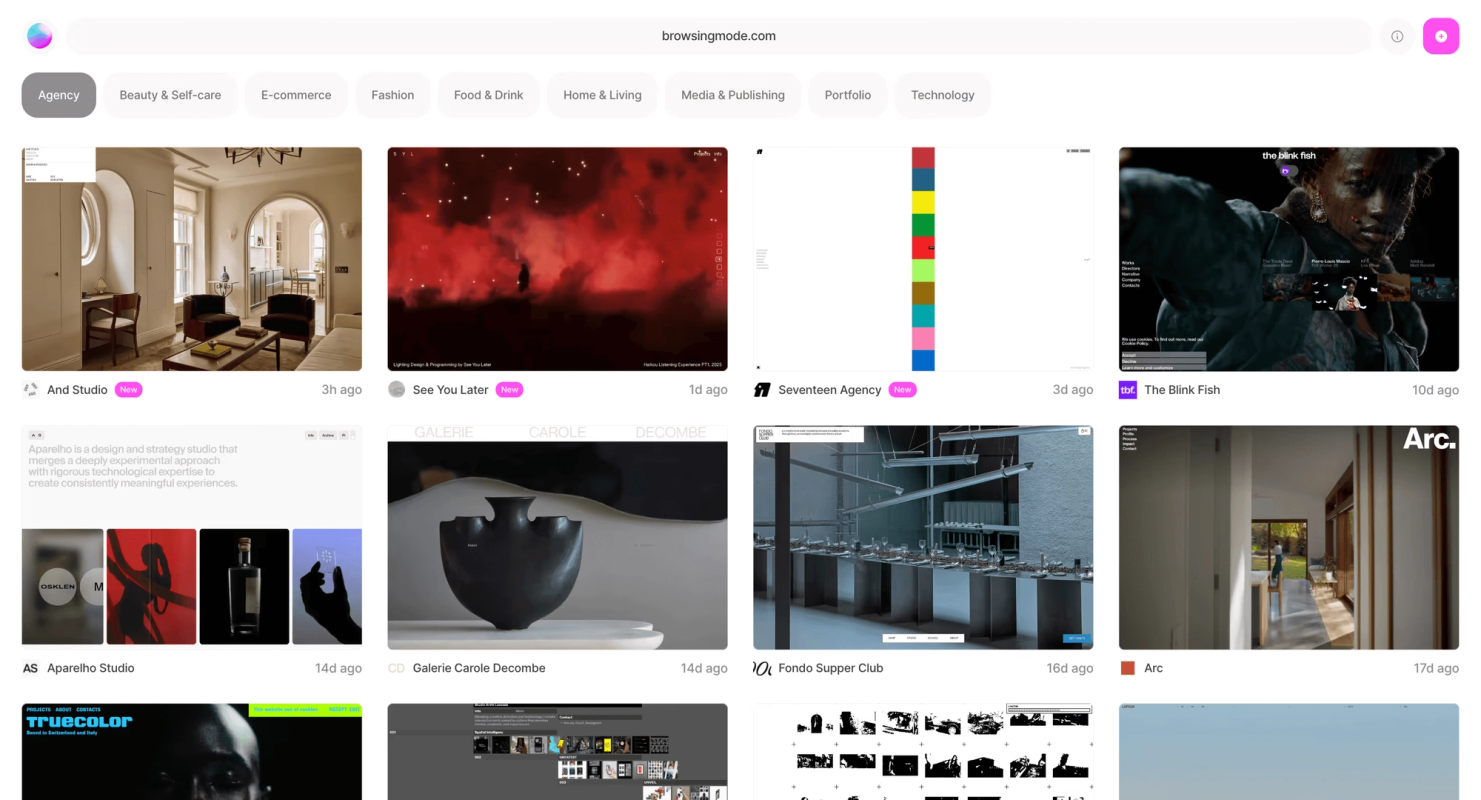The width and height of the screenshot is (1481, 800).
Task: Click Seventeen Agency logo icon
Action: (762, 390)
